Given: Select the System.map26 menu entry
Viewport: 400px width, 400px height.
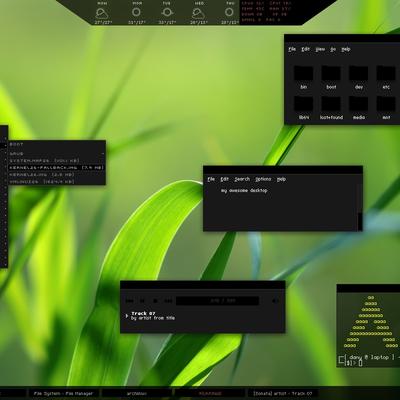Looking at the screenshot, I should 57,161.
